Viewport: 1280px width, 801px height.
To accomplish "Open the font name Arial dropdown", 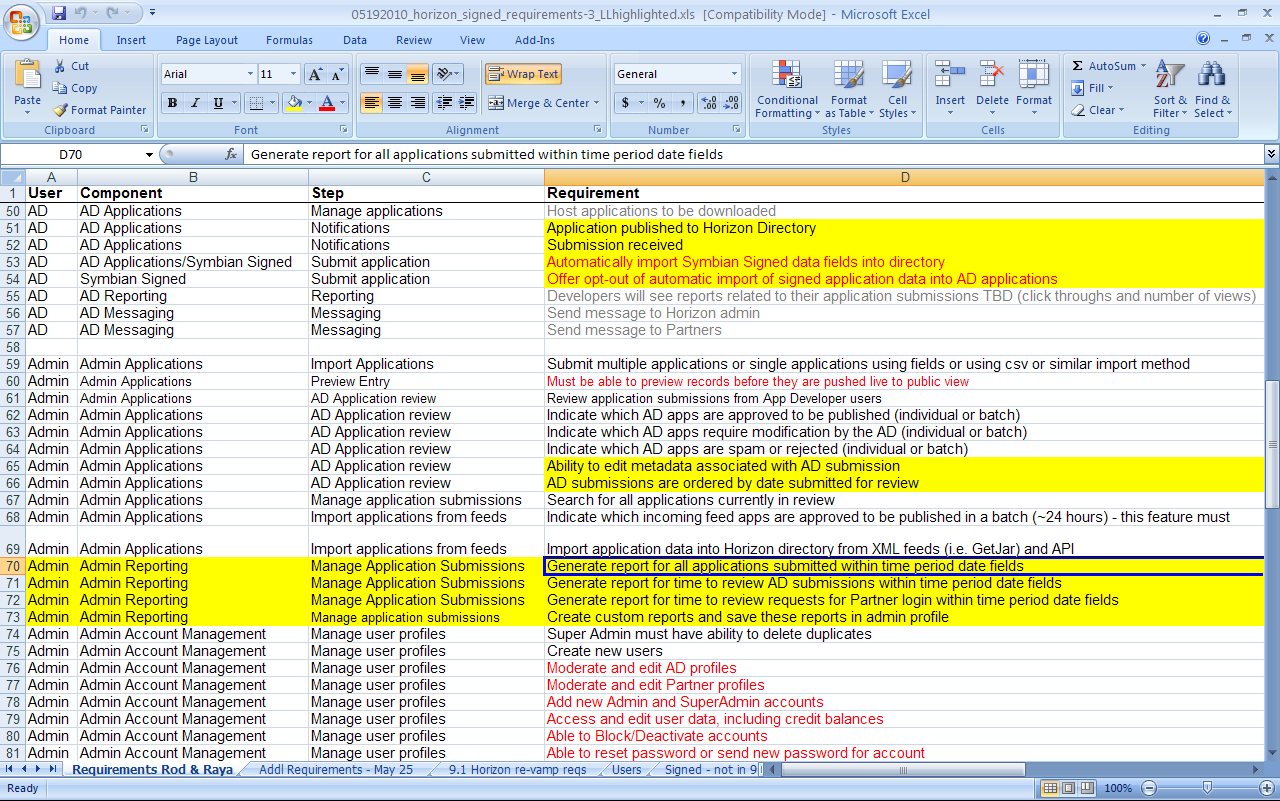I will (250, 74).
